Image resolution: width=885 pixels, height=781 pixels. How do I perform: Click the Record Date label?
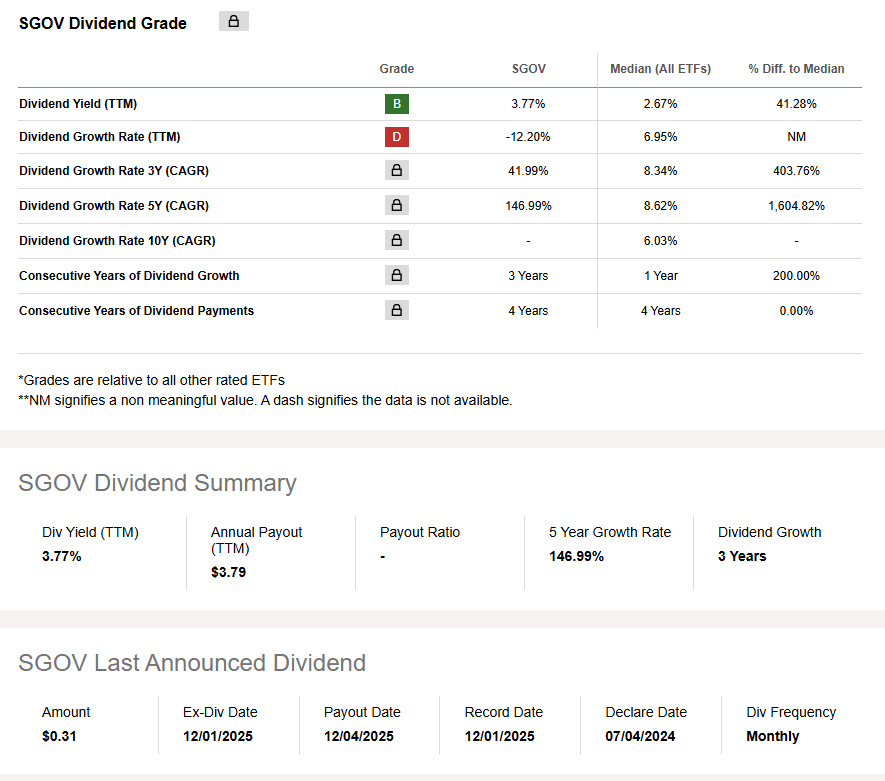pyautogui.click(x=503, y=712)
